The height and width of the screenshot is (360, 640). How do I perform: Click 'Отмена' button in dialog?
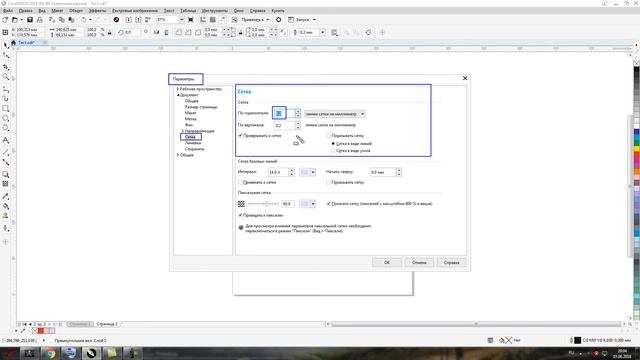point(419,262)
